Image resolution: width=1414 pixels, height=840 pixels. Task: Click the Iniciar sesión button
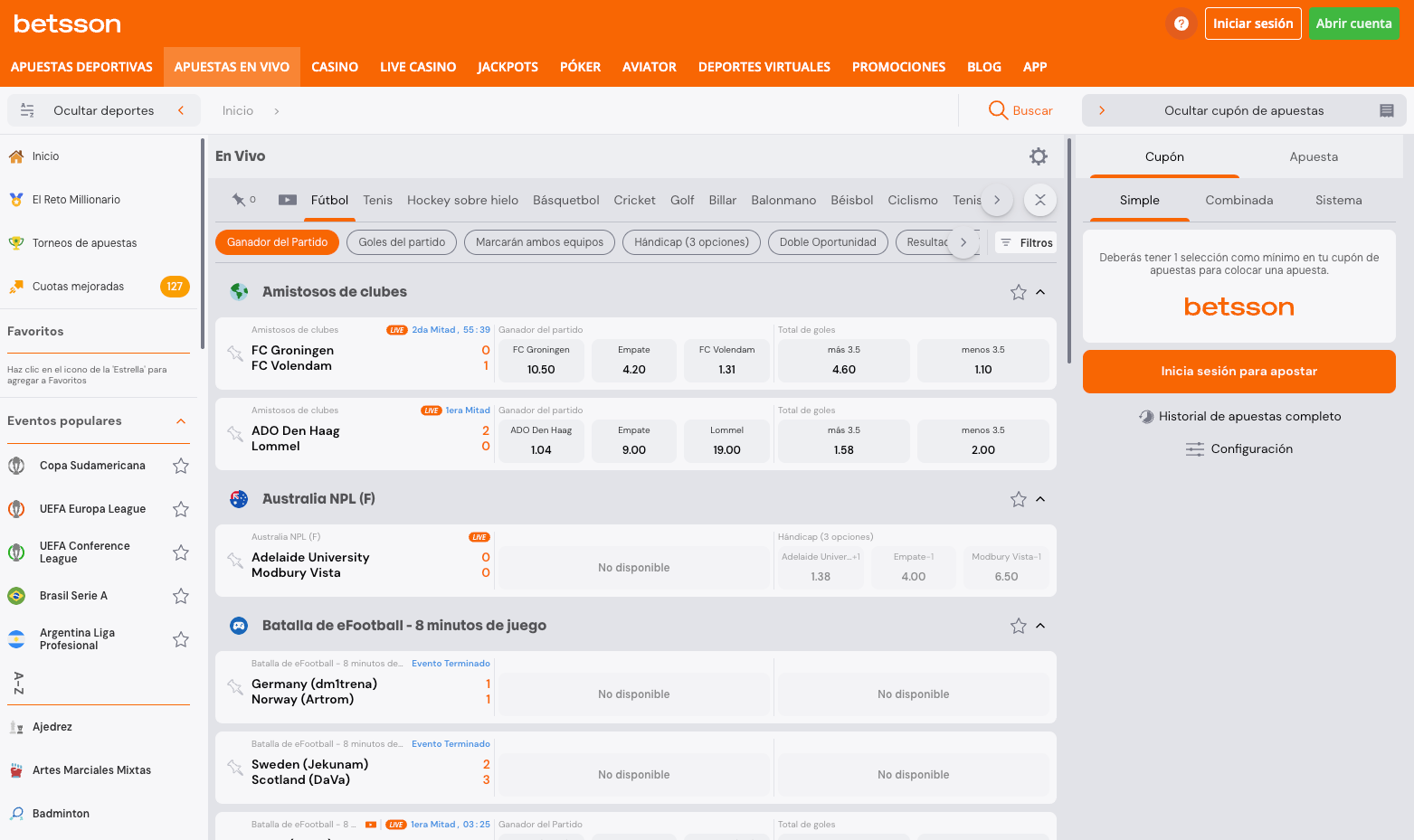pos(1253,24)
